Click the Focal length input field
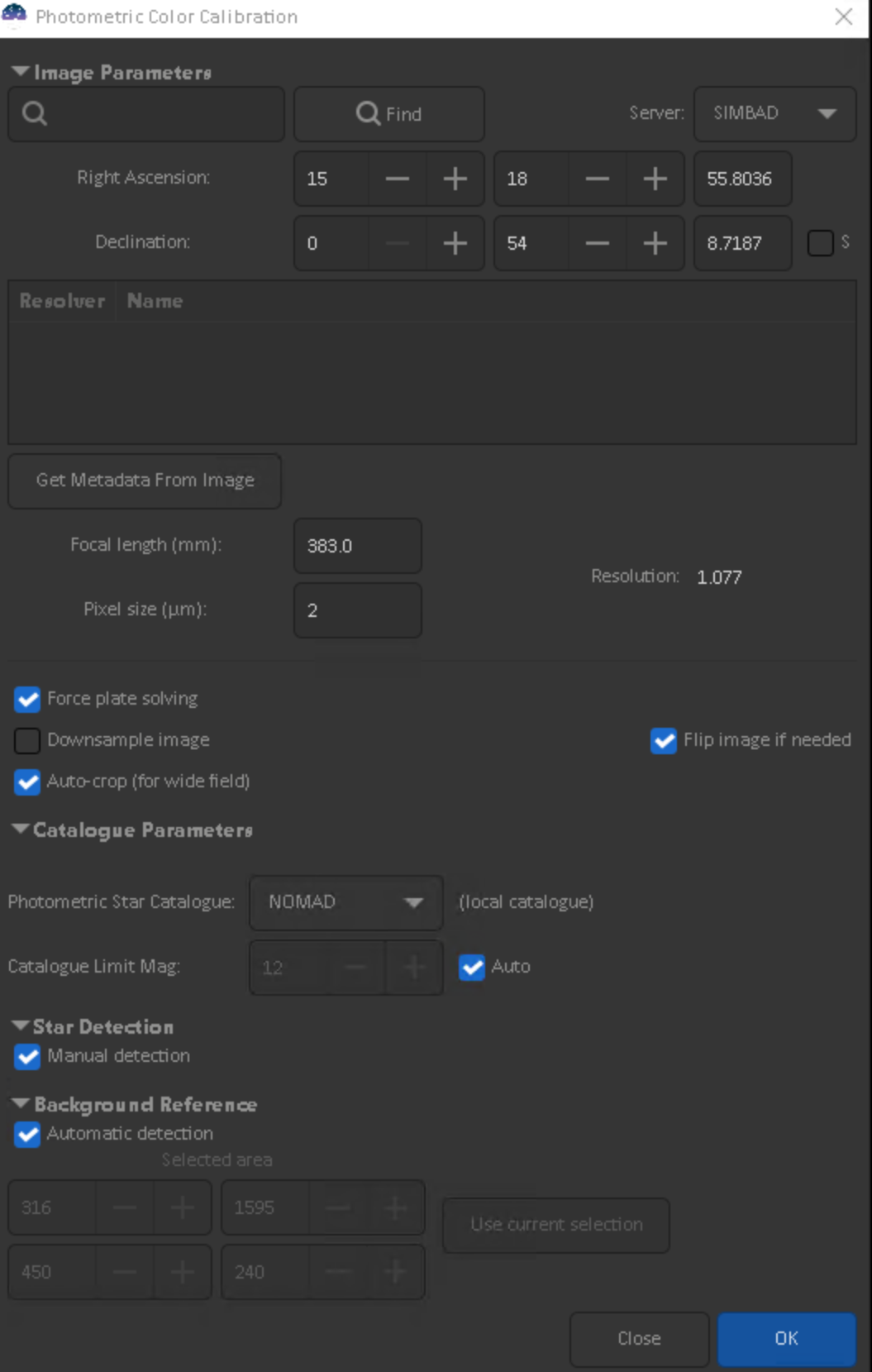Screen dimensions: 872x1372 357,546
